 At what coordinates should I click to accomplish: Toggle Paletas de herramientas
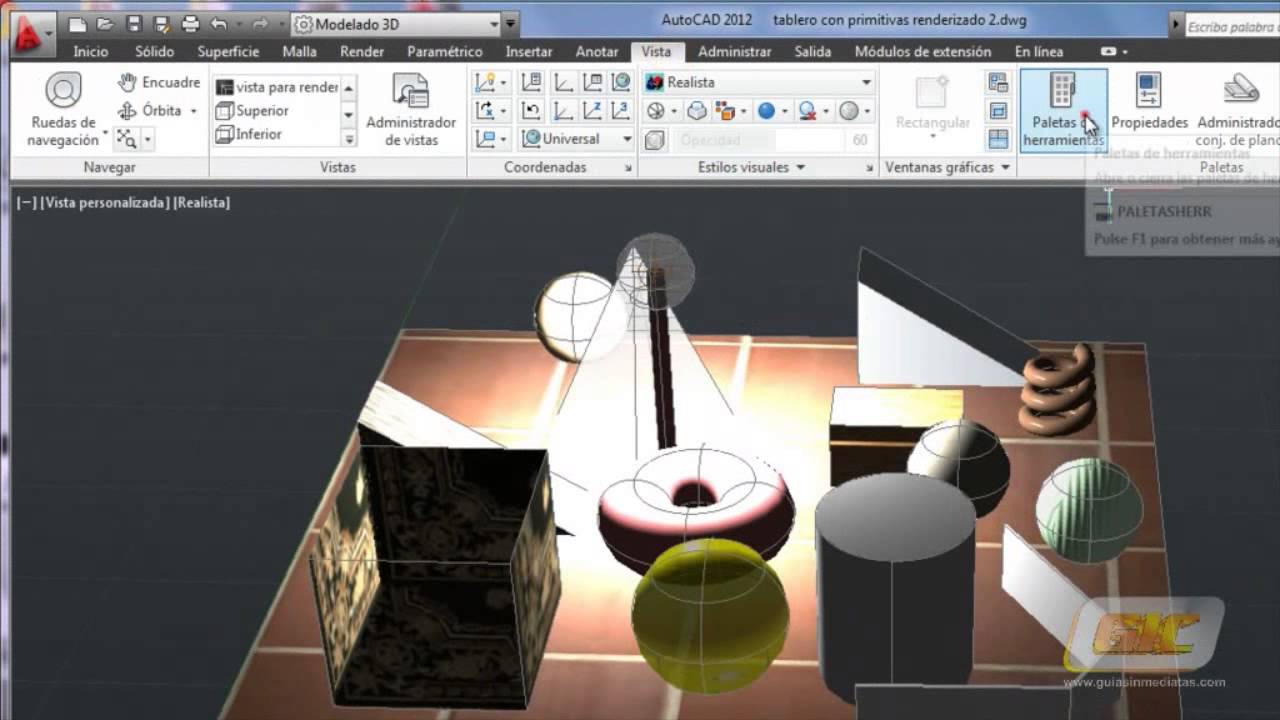click(1063, 110)
